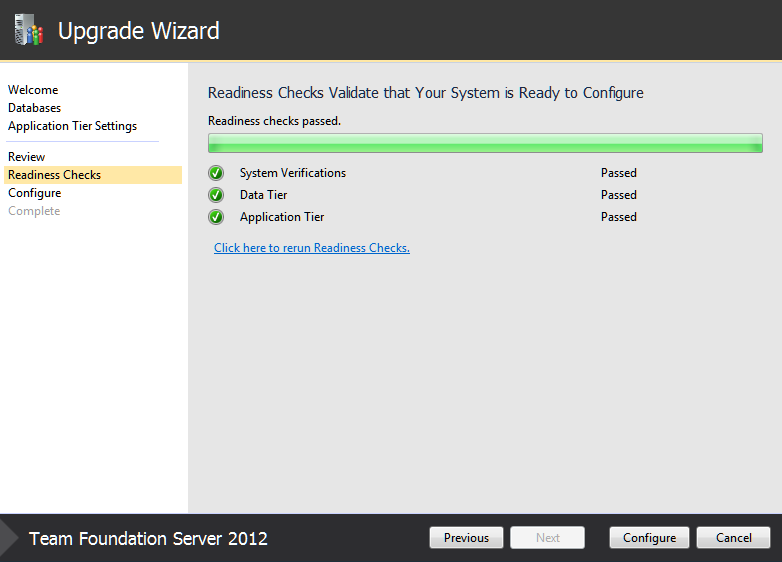Go to the Welcome step

[x=33, y=90]
